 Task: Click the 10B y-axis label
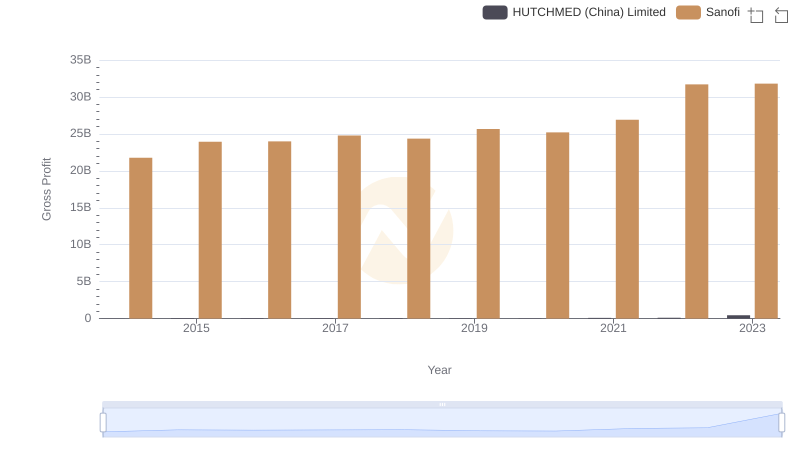[81, 244]
